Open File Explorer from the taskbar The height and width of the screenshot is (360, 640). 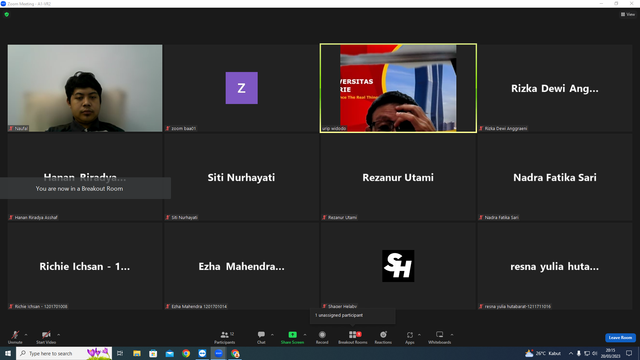(137, 353)
